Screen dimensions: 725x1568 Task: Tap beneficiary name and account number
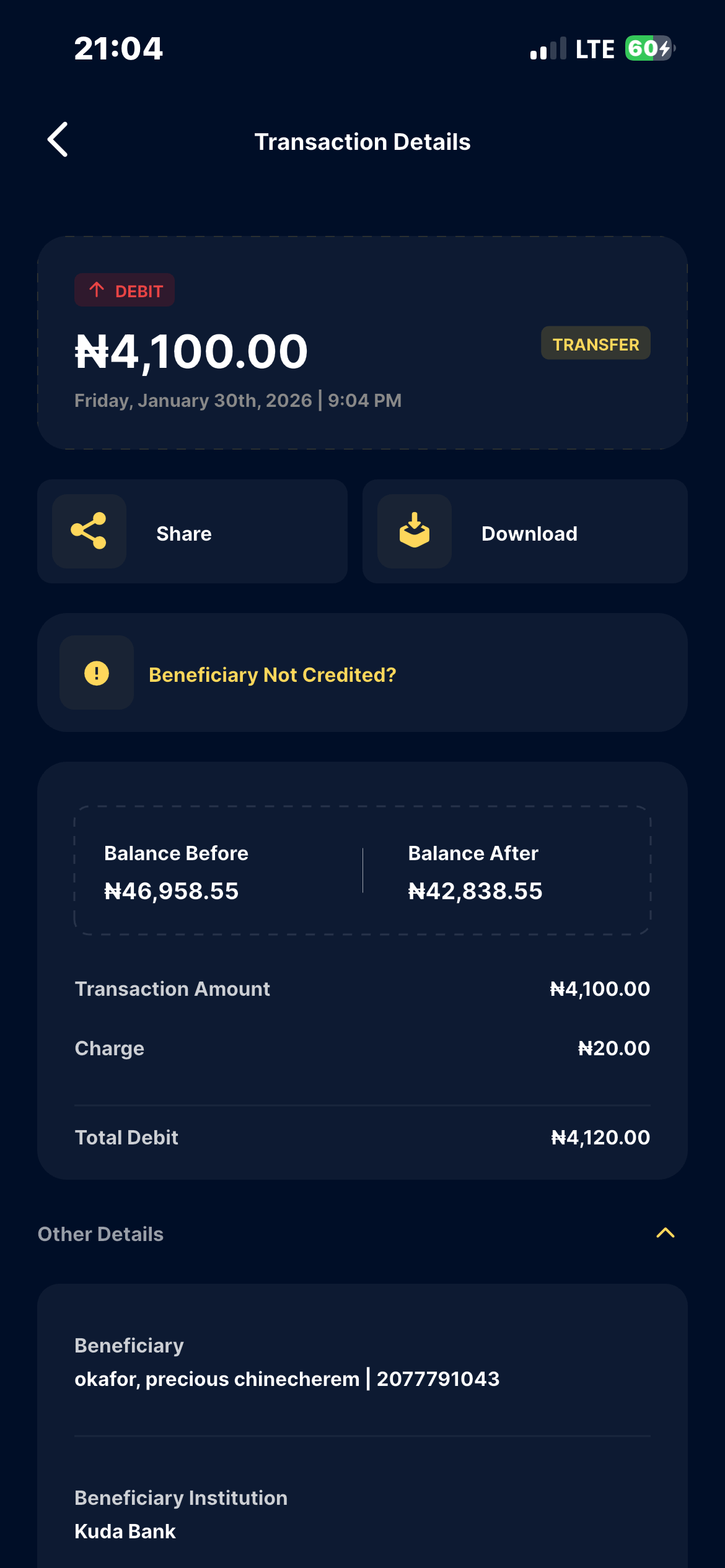287,1379
